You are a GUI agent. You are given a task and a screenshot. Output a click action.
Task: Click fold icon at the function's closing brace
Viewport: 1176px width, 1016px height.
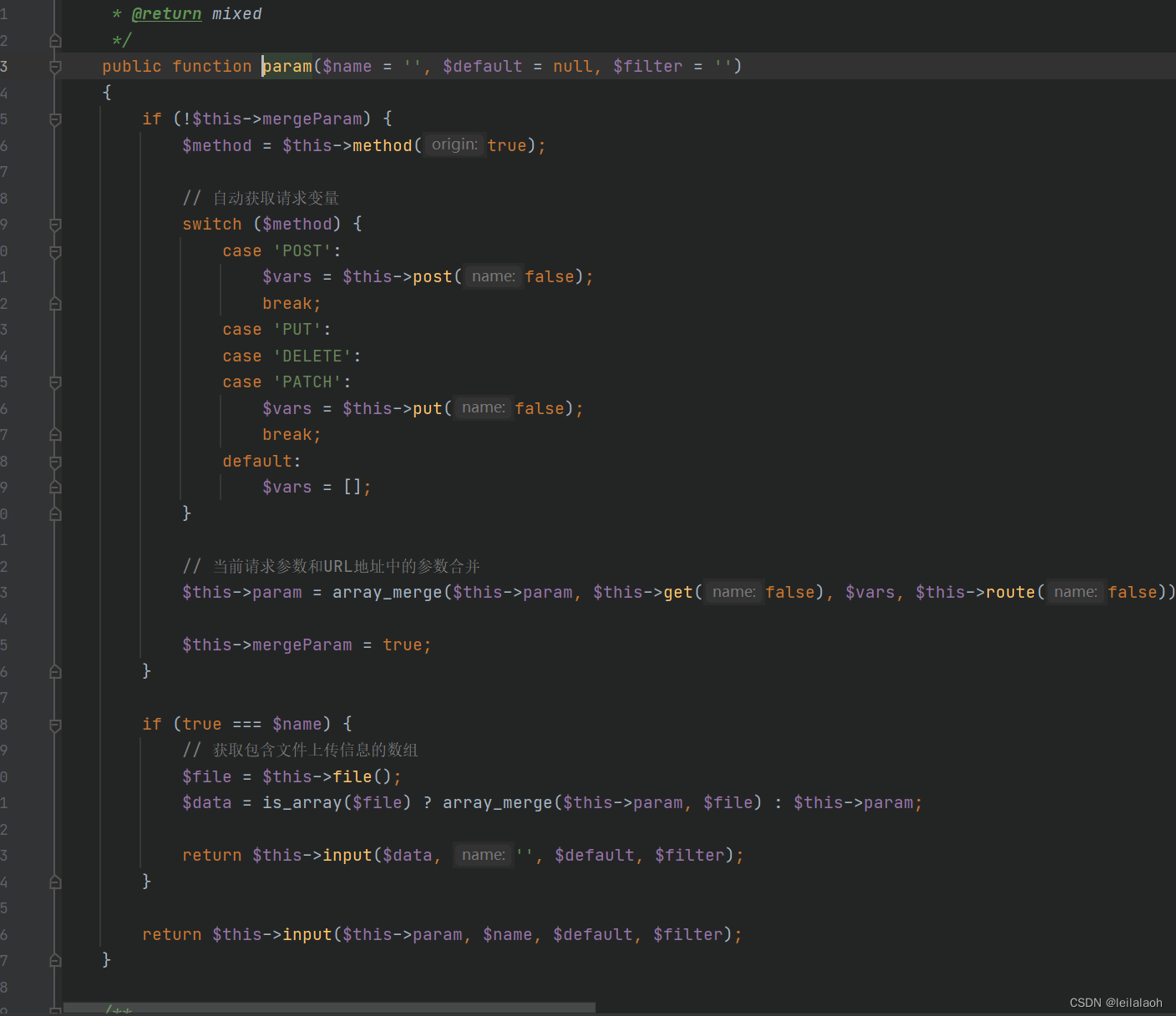pyautogui.click(x=55, y=959)
